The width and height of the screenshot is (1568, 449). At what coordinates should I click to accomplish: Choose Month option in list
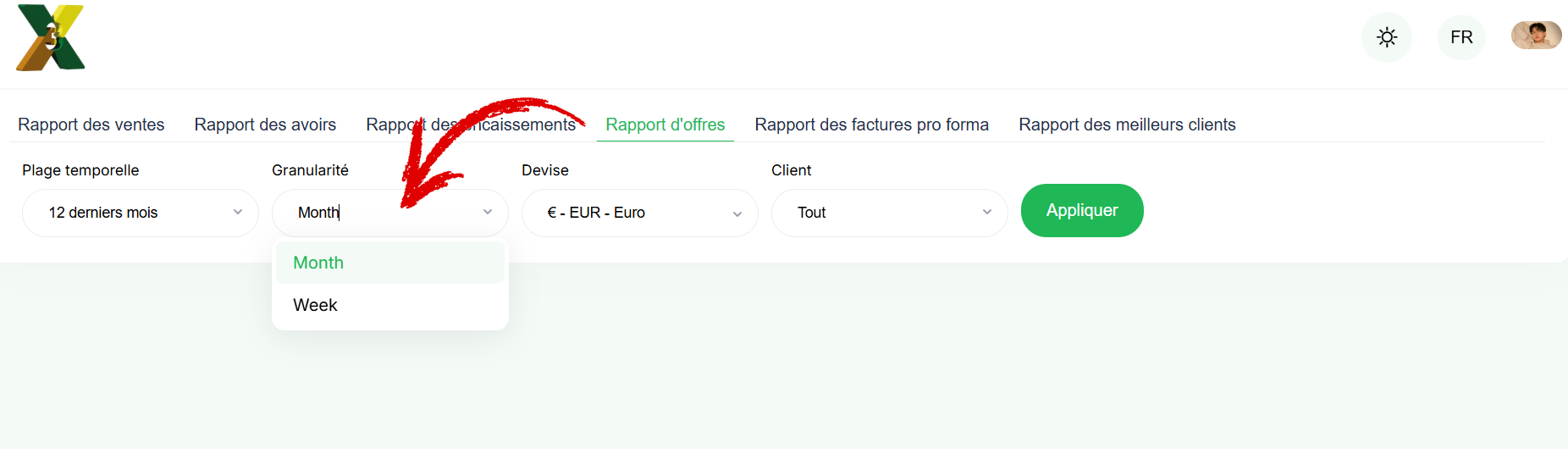click(390, 263)
